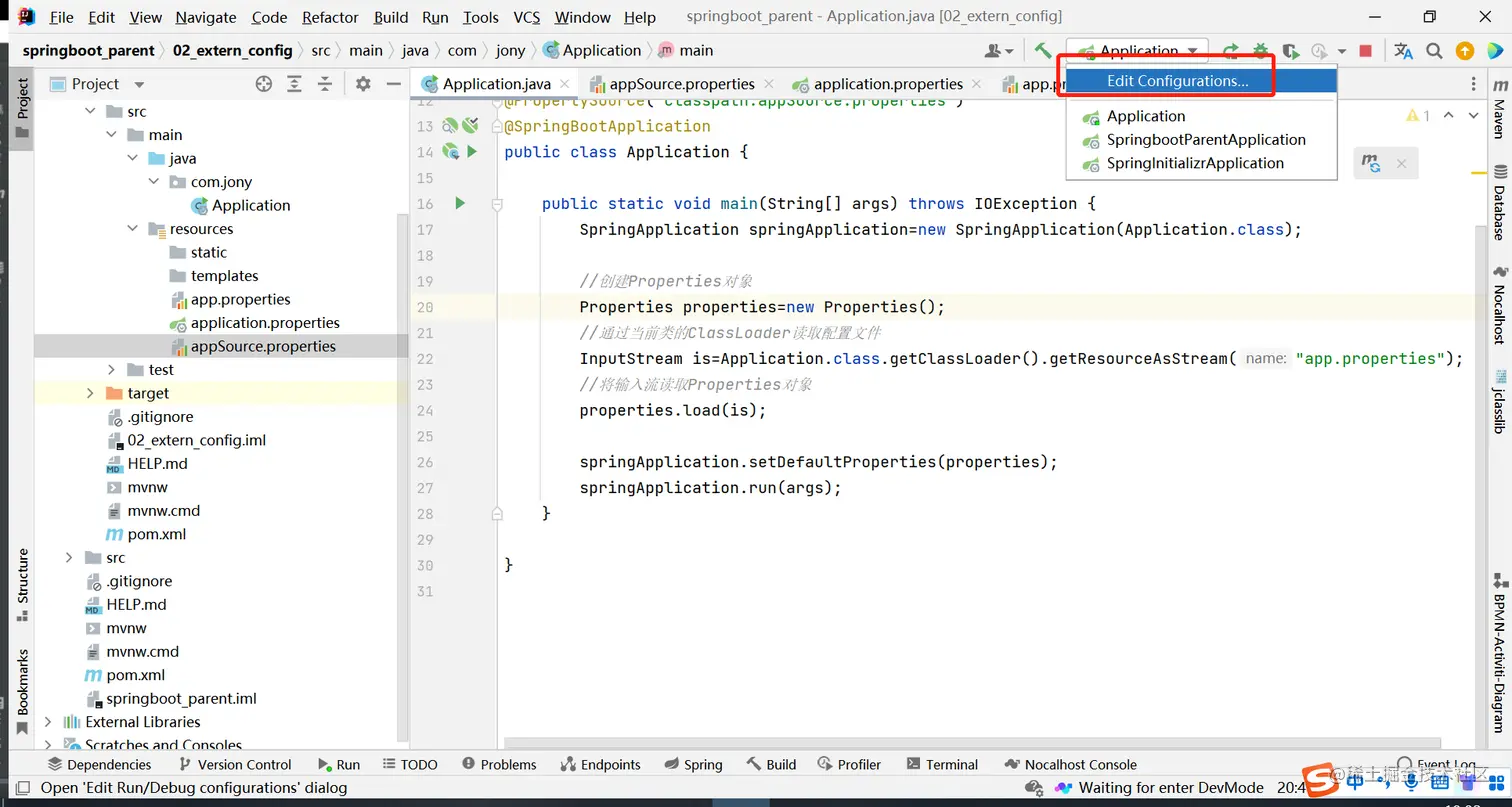The height and width of the screenshot is (807, 1512).
Task: Open the Application run configuration dropdown
Action: tap(1138, 51)
